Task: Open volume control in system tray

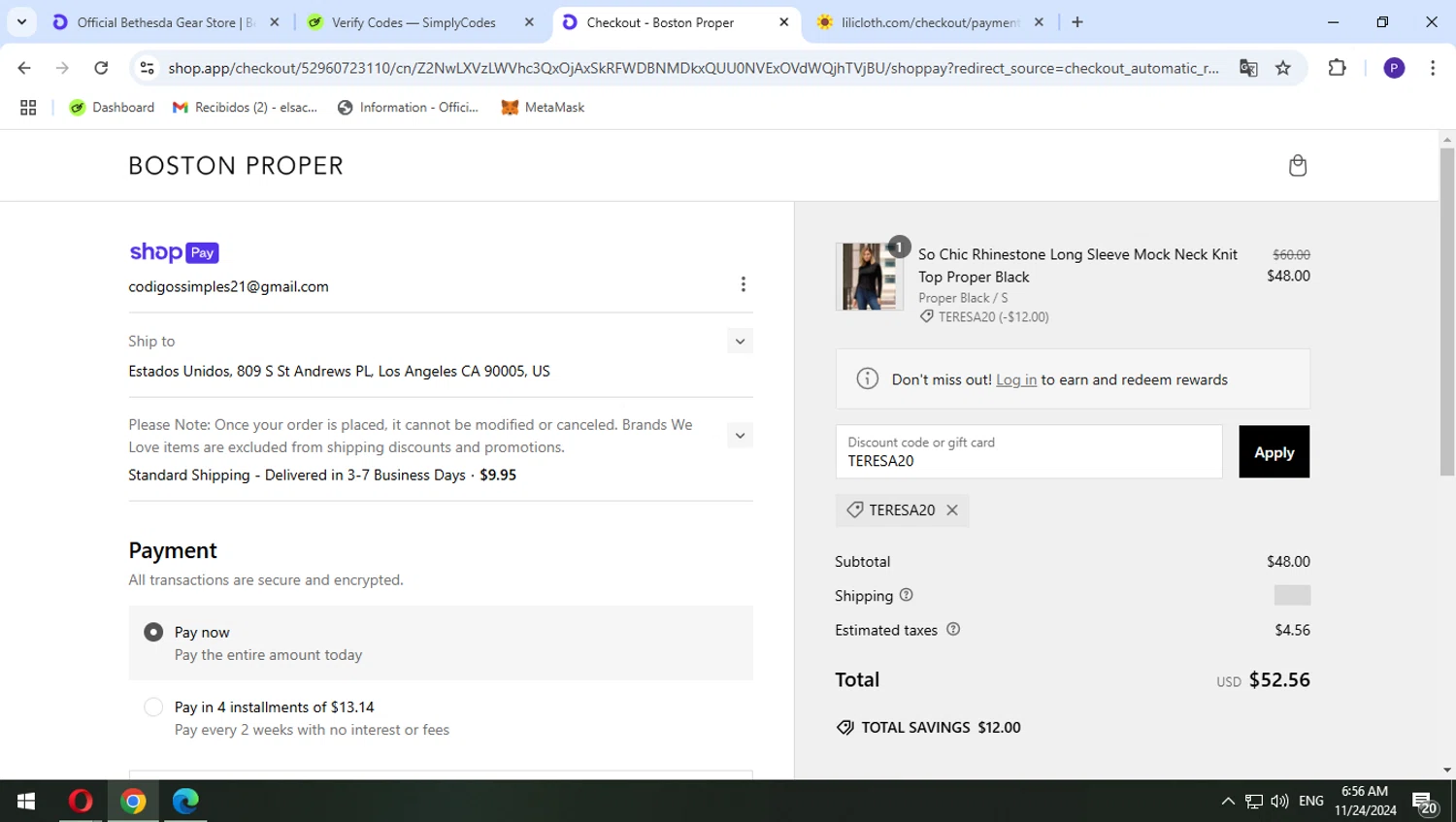Action: click(x=1279, y=801)
